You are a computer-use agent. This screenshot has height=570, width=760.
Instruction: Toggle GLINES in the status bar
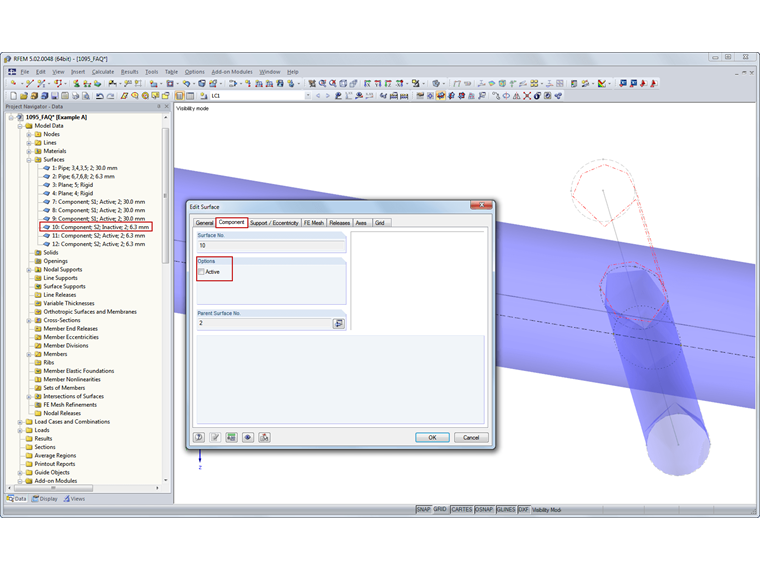tap(506, 509)
